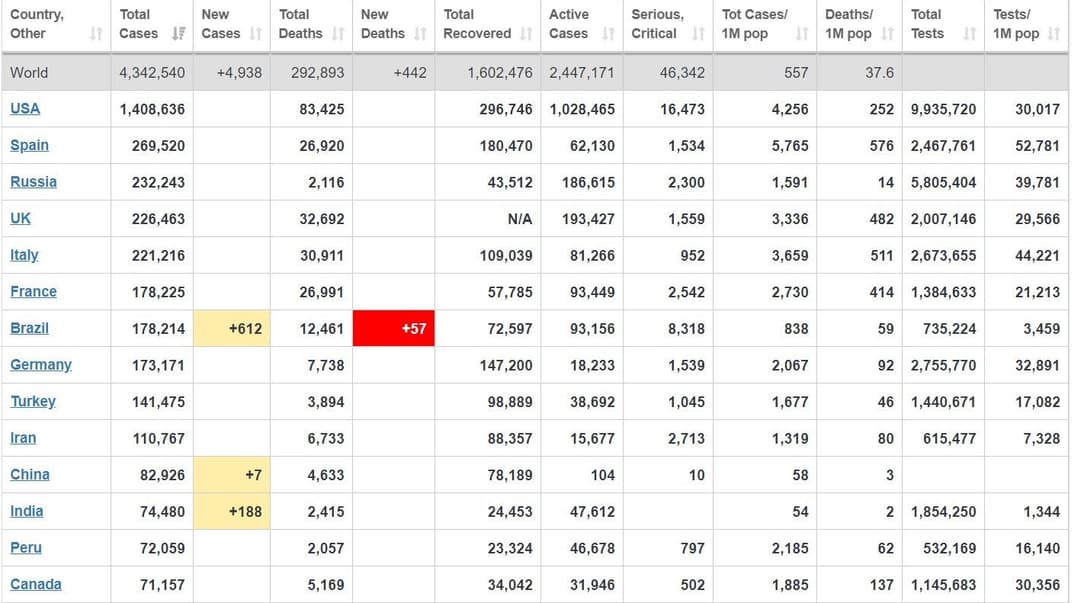This screenshot has width=1072, height=603.
Task: Click Brazil's red +57 new deaths cell
Action: [394, 328]
